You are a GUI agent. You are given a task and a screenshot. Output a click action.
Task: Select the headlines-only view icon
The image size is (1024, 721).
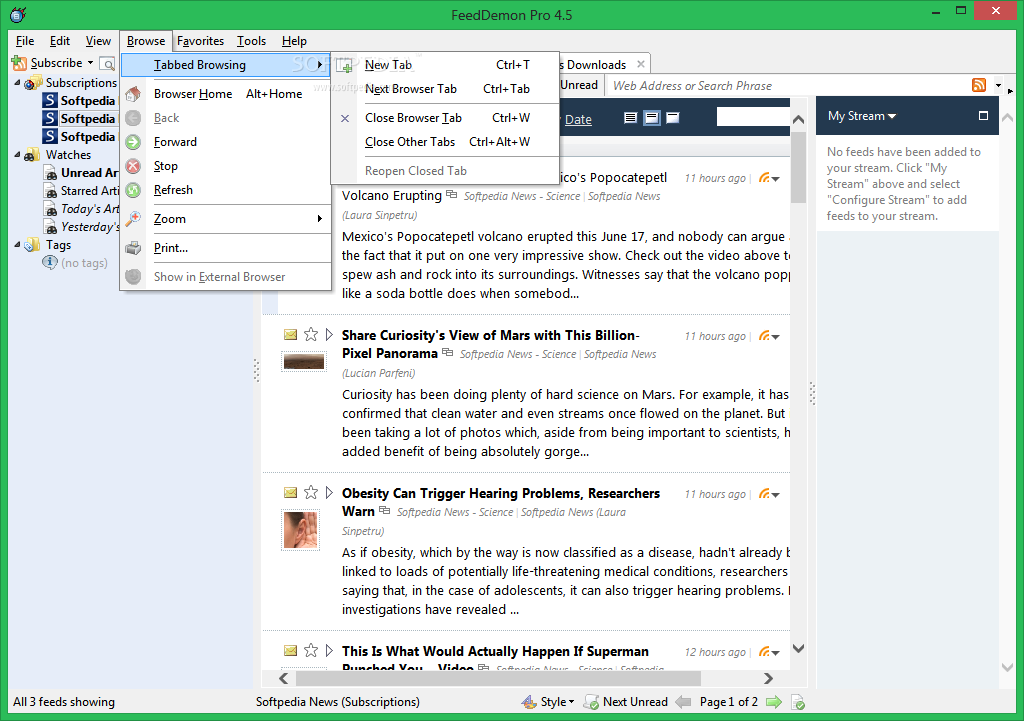point(673,118)
